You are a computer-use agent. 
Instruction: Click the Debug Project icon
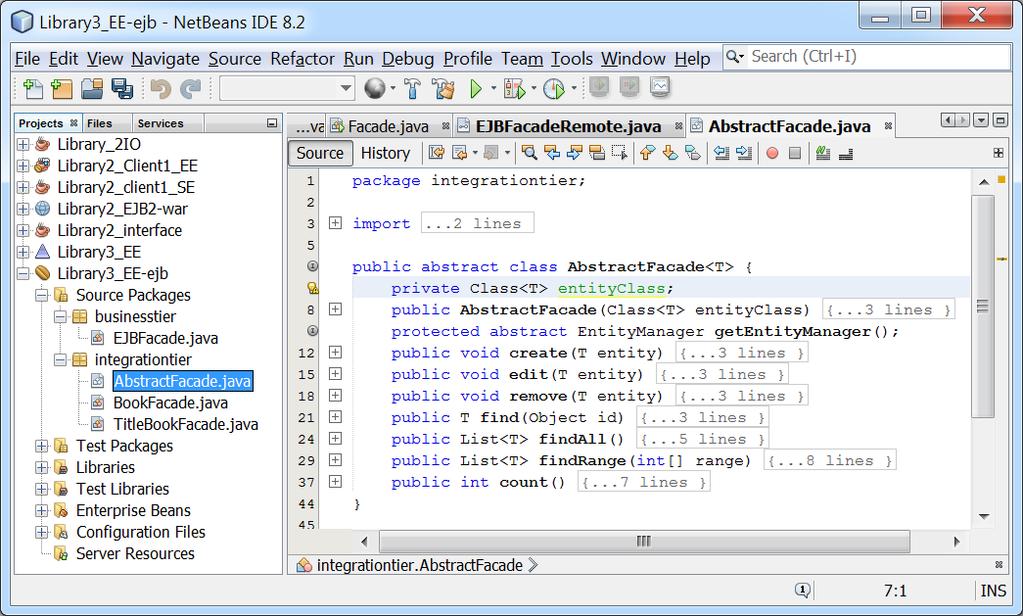tap(513, 88)
